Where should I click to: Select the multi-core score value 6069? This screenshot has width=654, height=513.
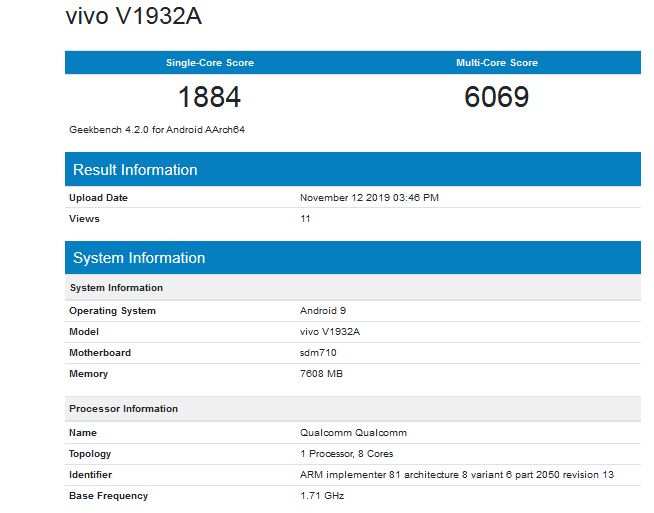[x=497, y=97]
